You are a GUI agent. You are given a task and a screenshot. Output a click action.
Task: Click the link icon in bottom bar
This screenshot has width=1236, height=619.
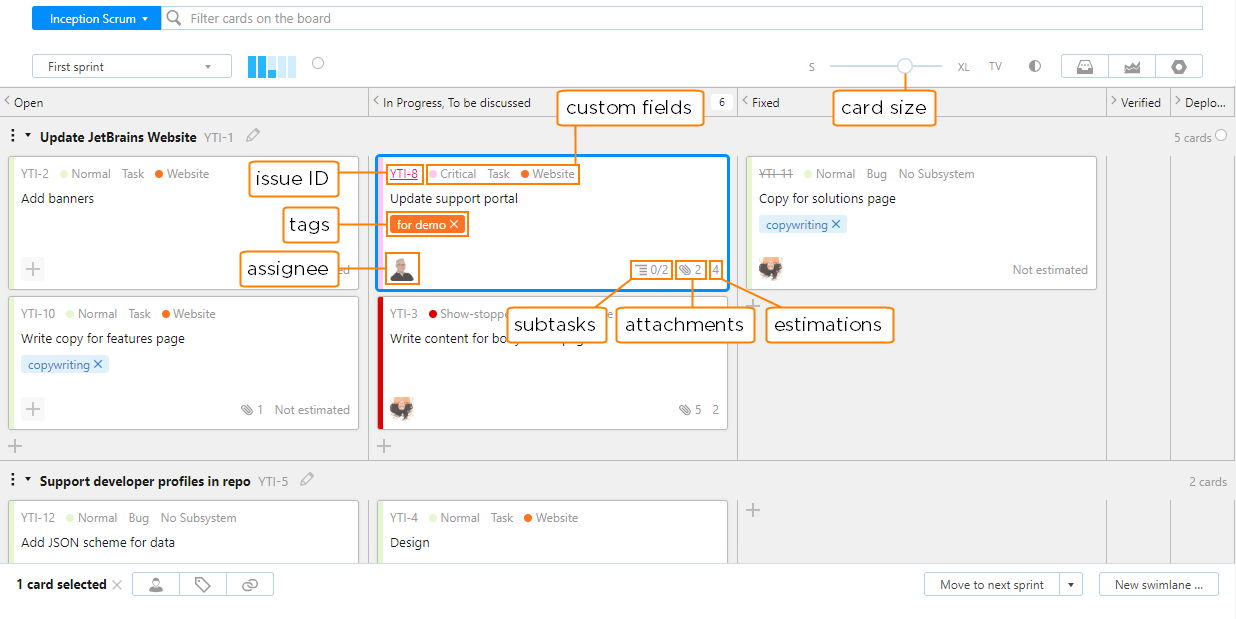250,585
